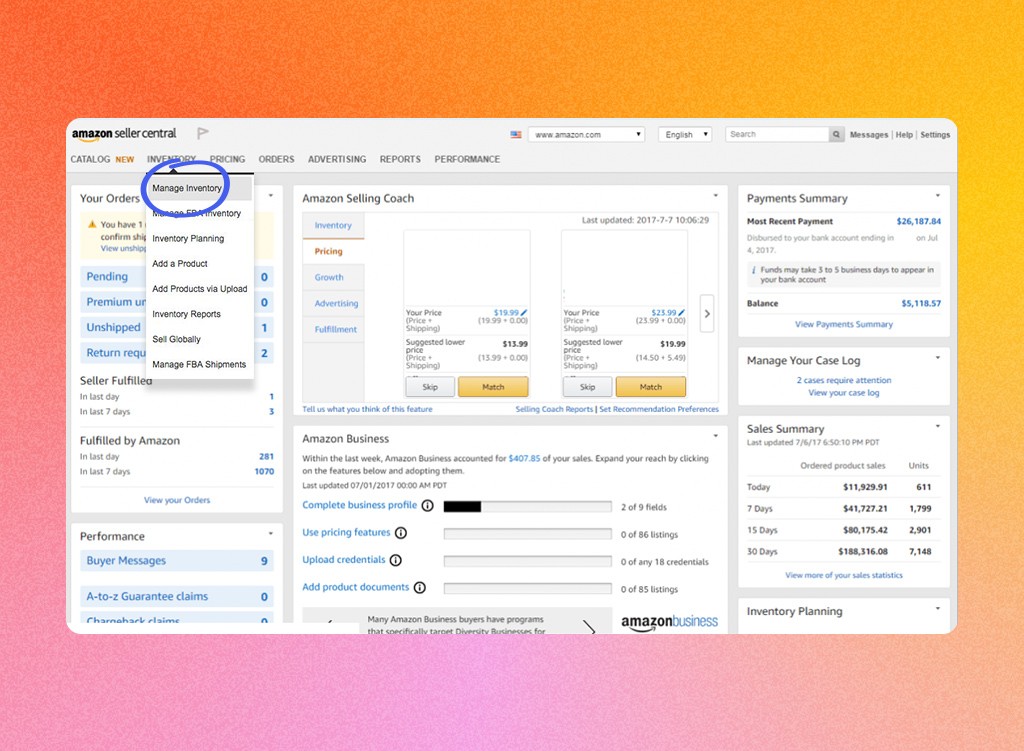The image size is (1024, 751).
Task: Click info icon beside Use pricing features
Action: tap(401, 533)
